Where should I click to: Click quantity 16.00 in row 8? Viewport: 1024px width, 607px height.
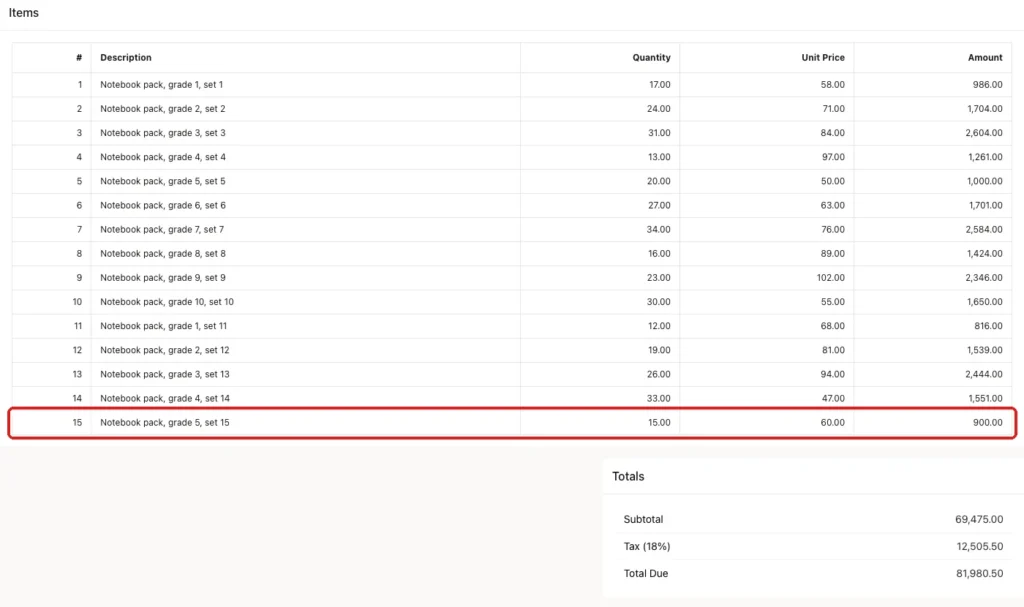(659, 254)
